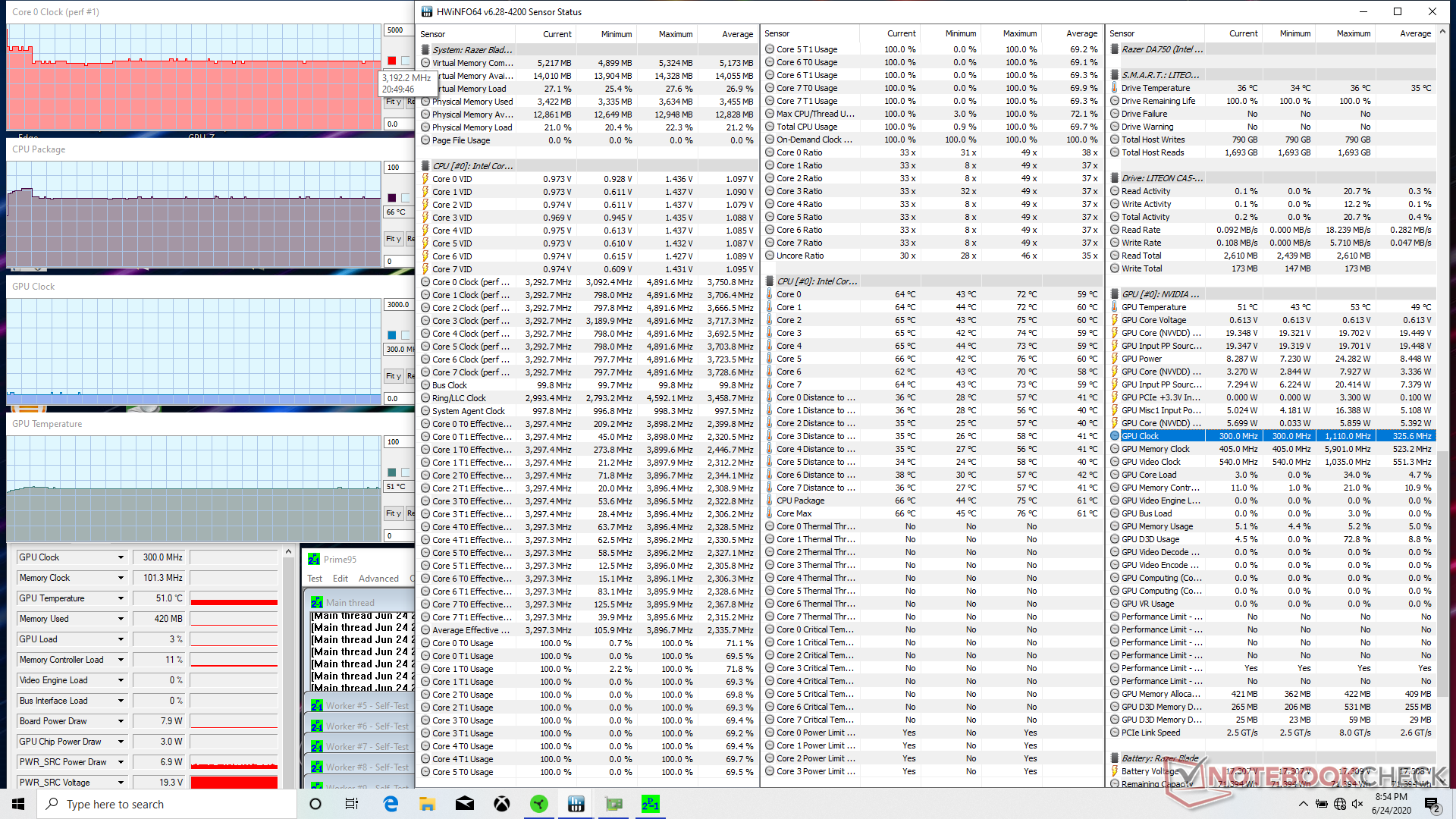Expand the Board Power Draw dropdown
The image size is (1456, 819).
121,721
